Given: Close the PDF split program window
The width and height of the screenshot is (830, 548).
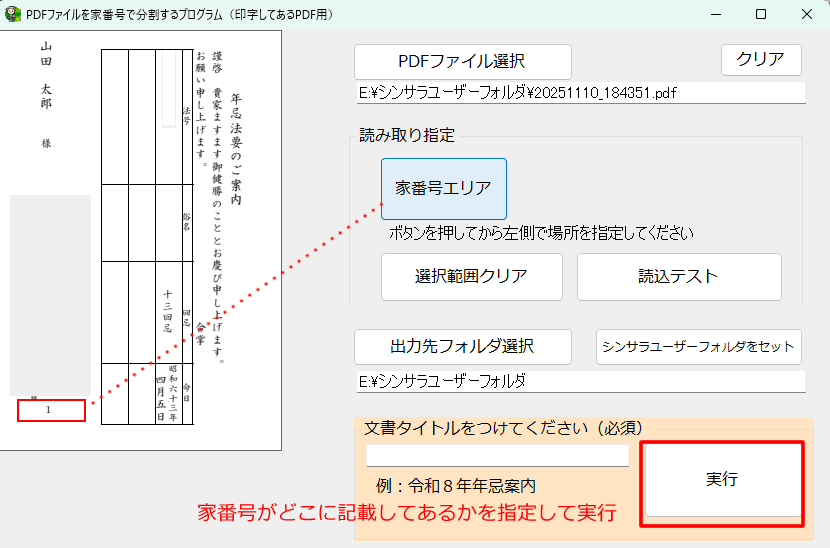Looking at the screenshot, I should (807, 14).
